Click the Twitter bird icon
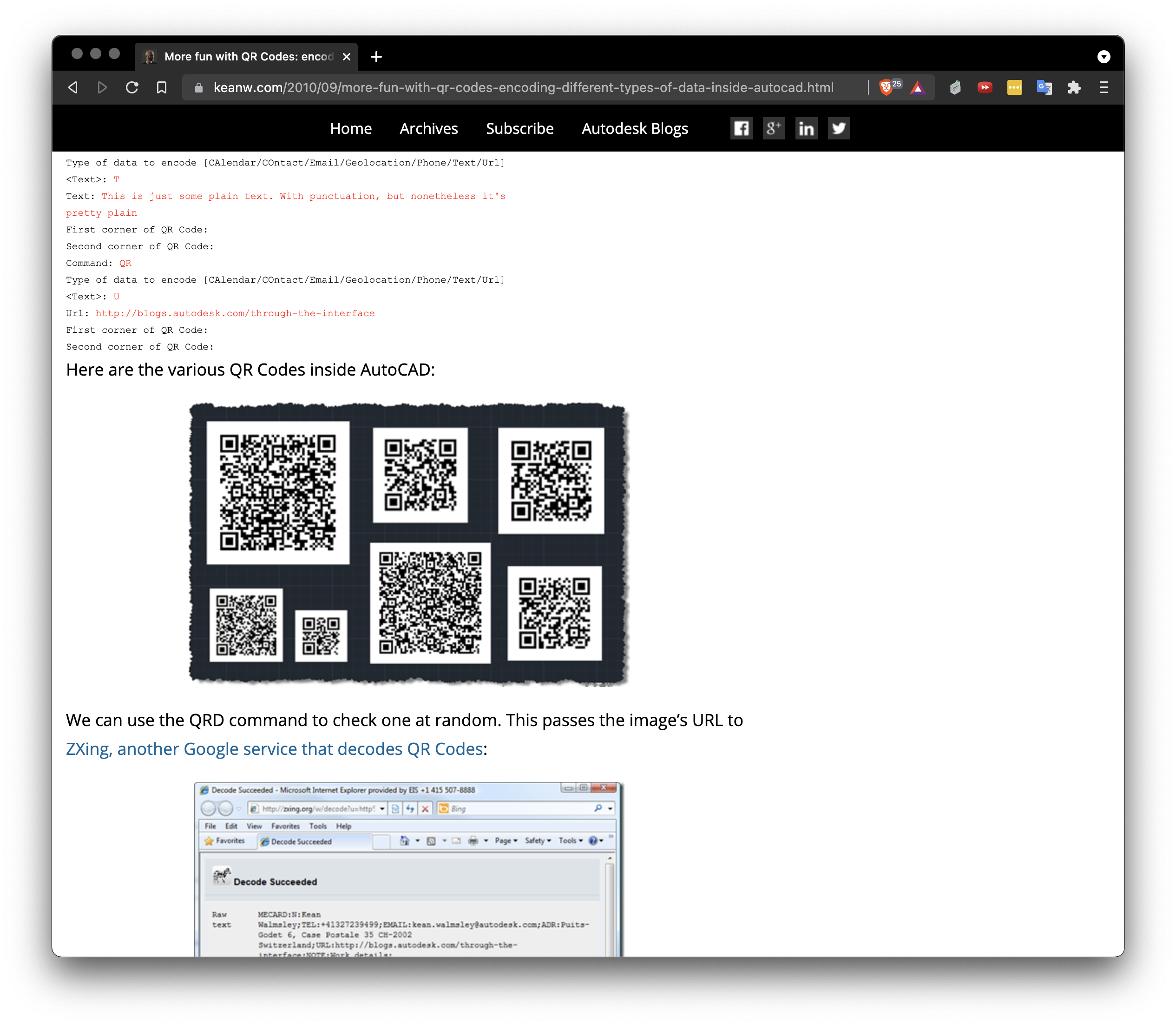The image size is (1176, 1025). point(839,128)
